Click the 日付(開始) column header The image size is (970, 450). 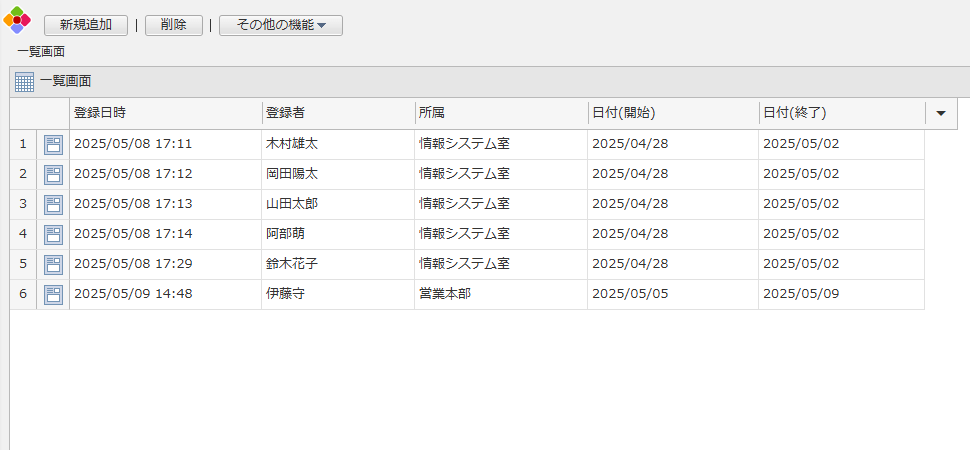(673, 113)
